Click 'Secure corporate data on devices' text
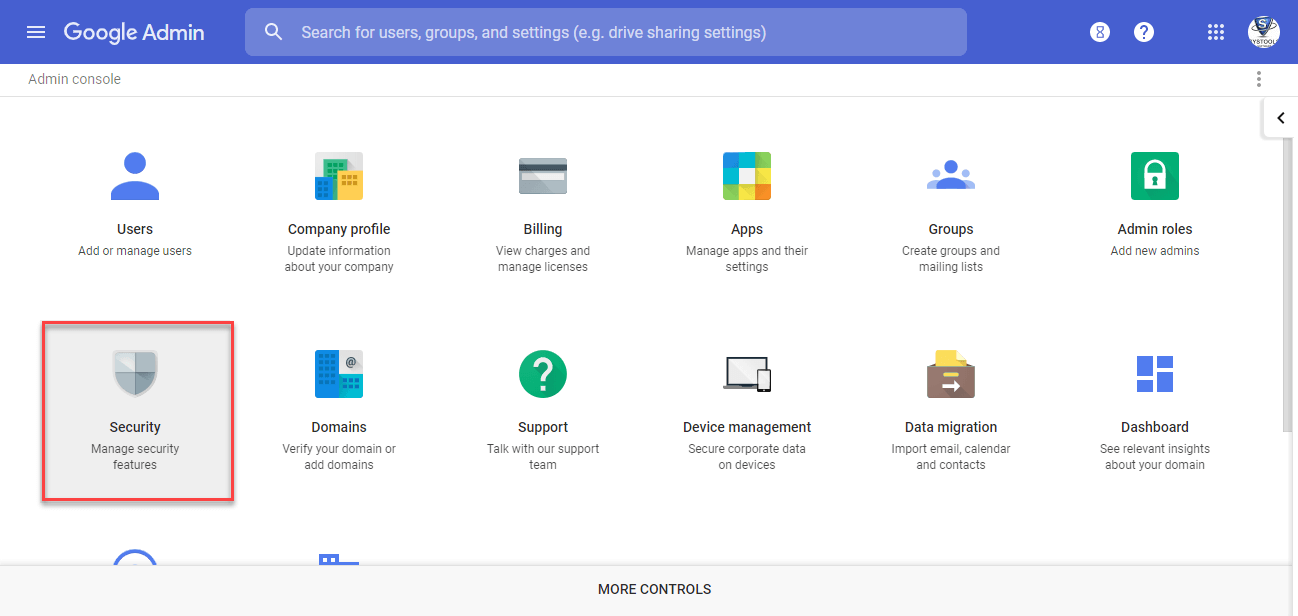 click(747, 457)
